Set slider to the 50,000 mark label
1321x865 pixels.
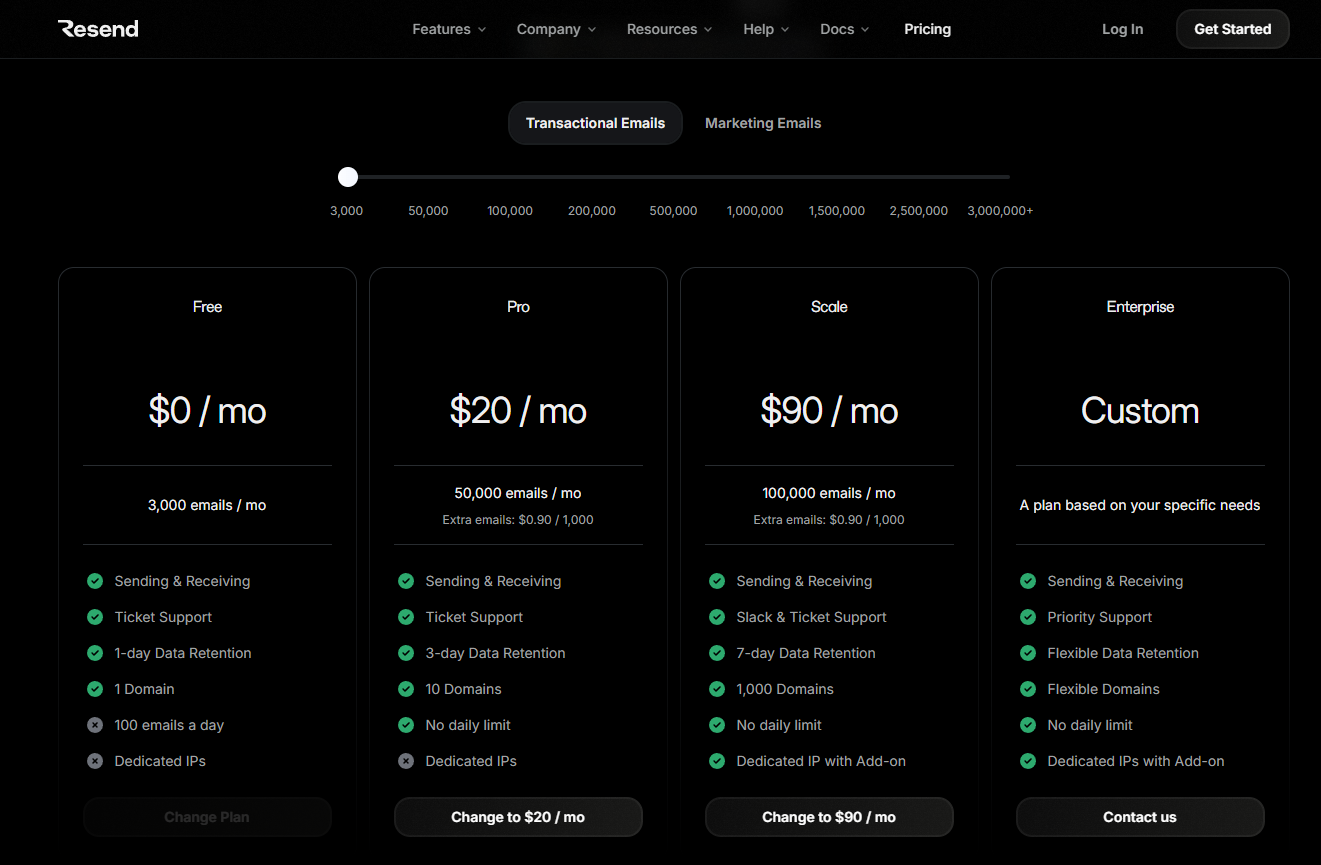click(428, 211)
